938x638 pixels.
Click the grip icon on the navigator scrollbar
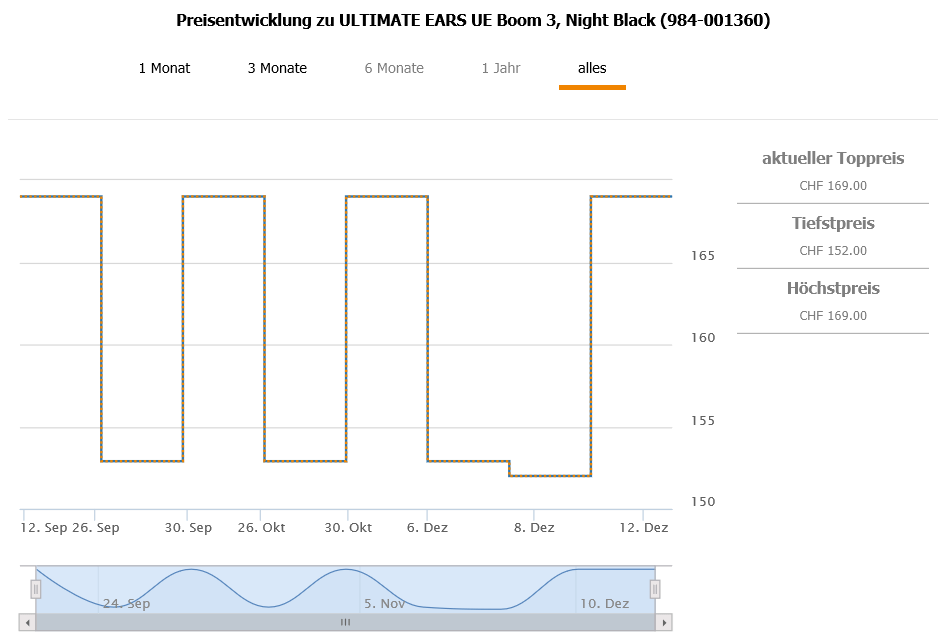click(x=345, y=622)
